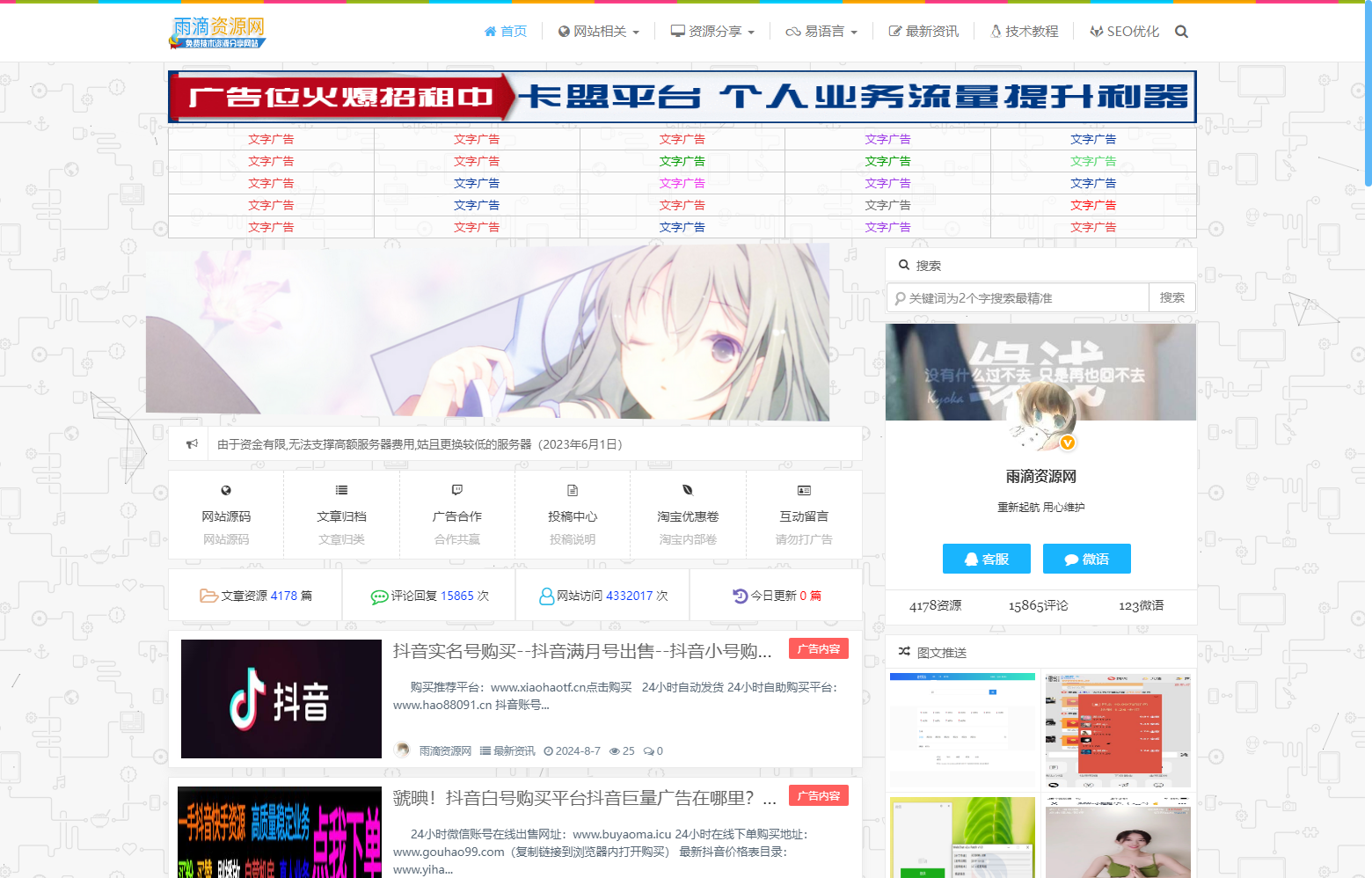1372x878 pixels.
Task: Open the 雨滴资源网 logo
Action: pos(217,33)
